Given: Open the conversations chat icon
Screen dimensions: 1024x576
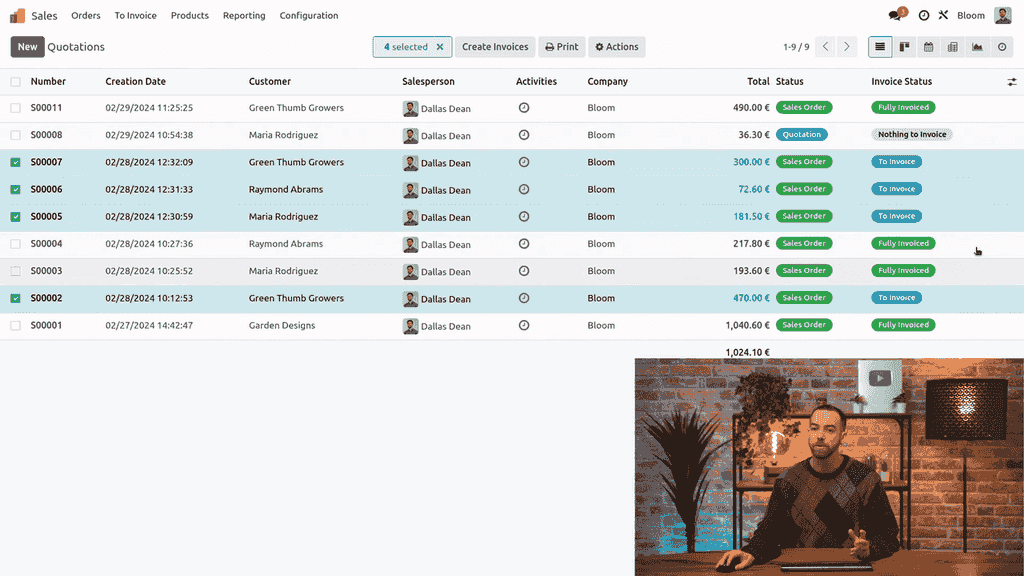Looking at the screenshot, I should click(895, 16).
